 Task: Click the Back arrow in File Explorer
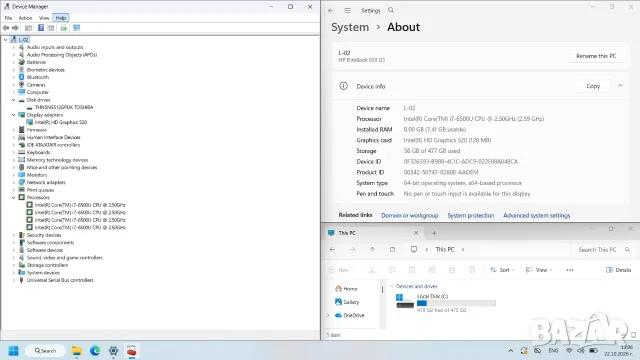(x=332, y=249)
